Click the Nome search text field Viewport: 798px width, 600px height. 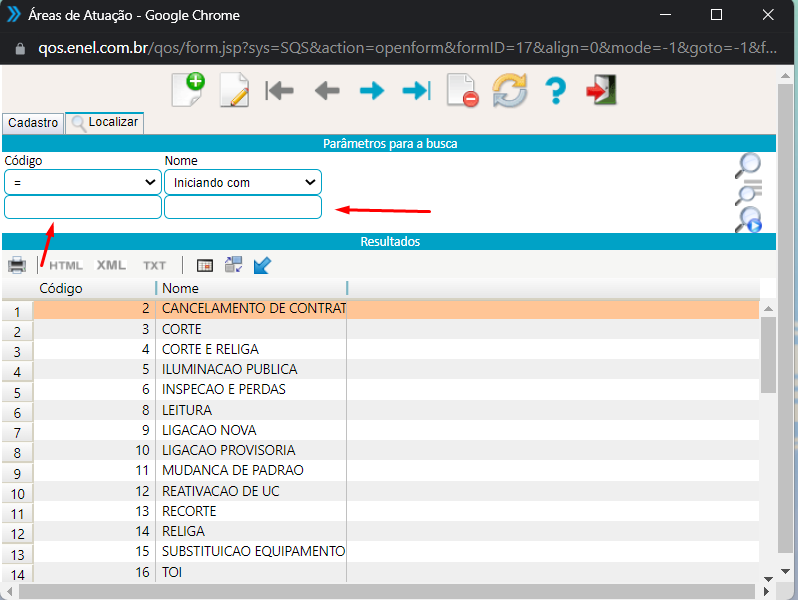click(243, 207)
